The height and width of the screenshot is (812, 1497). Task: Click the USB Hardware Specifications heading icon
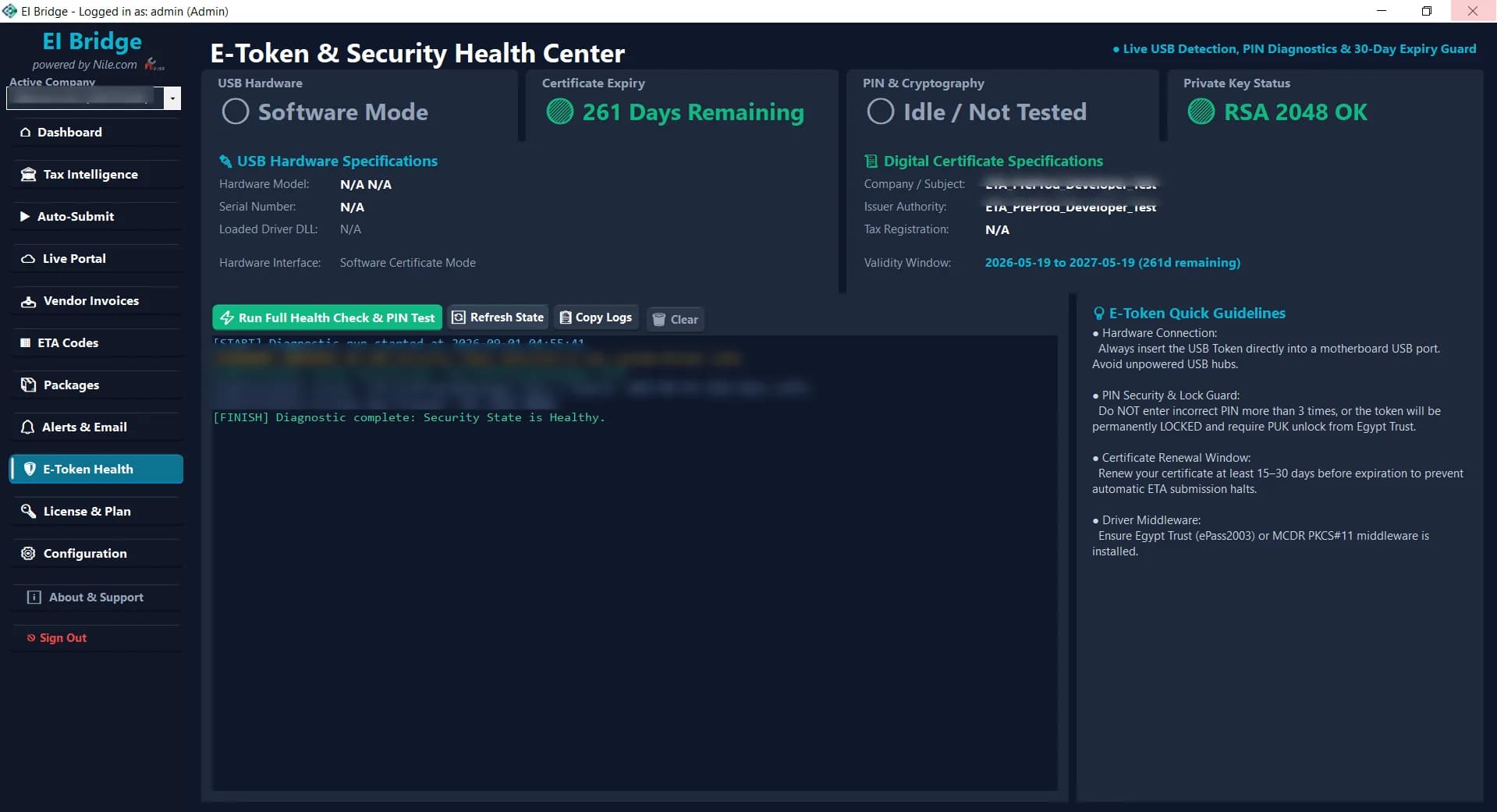pos(225,161)
